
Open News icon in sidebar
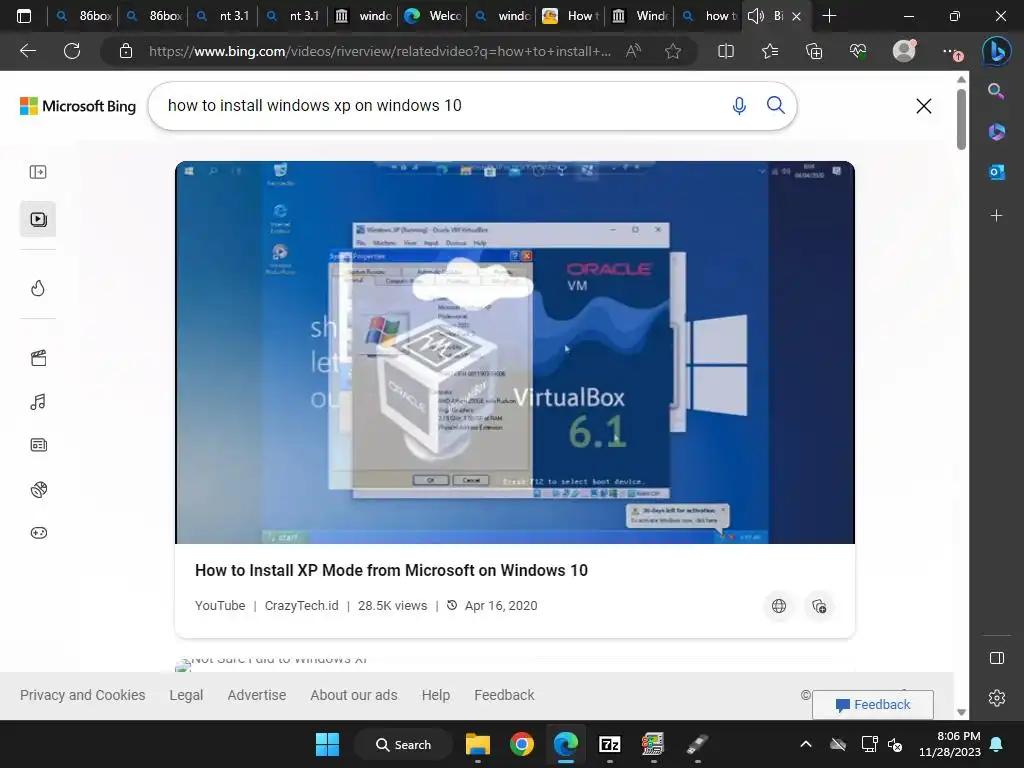[38, 445]
